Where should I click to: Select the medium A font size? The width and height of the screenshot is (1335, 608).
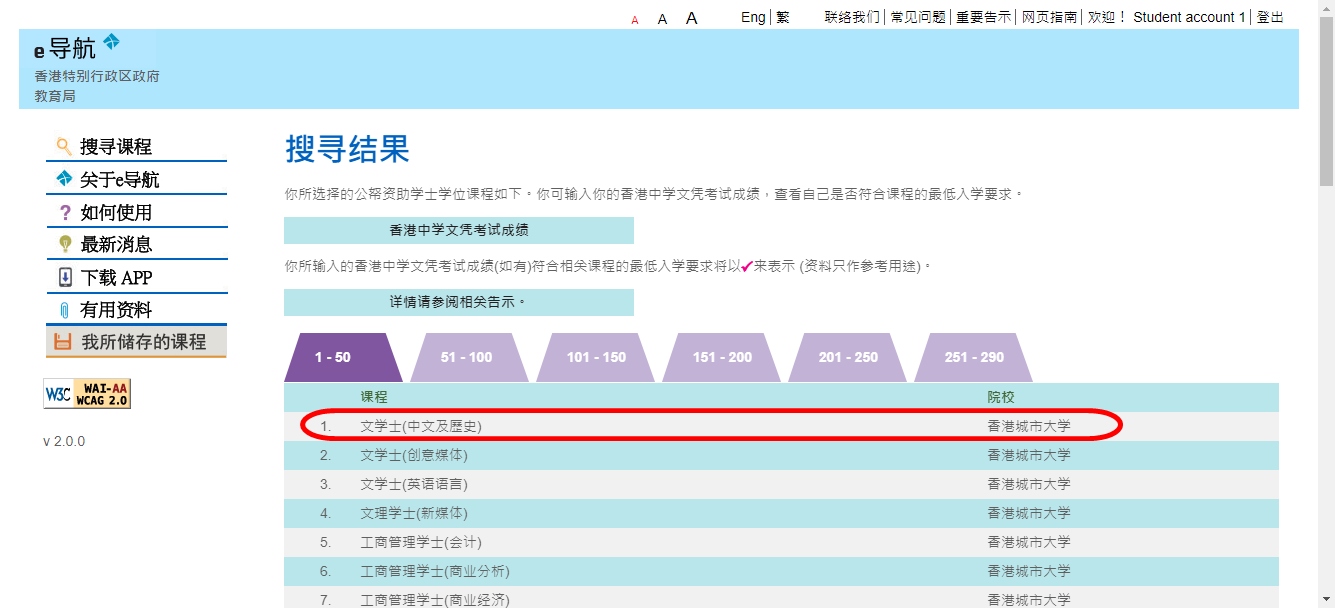click(x=662, y=19)
